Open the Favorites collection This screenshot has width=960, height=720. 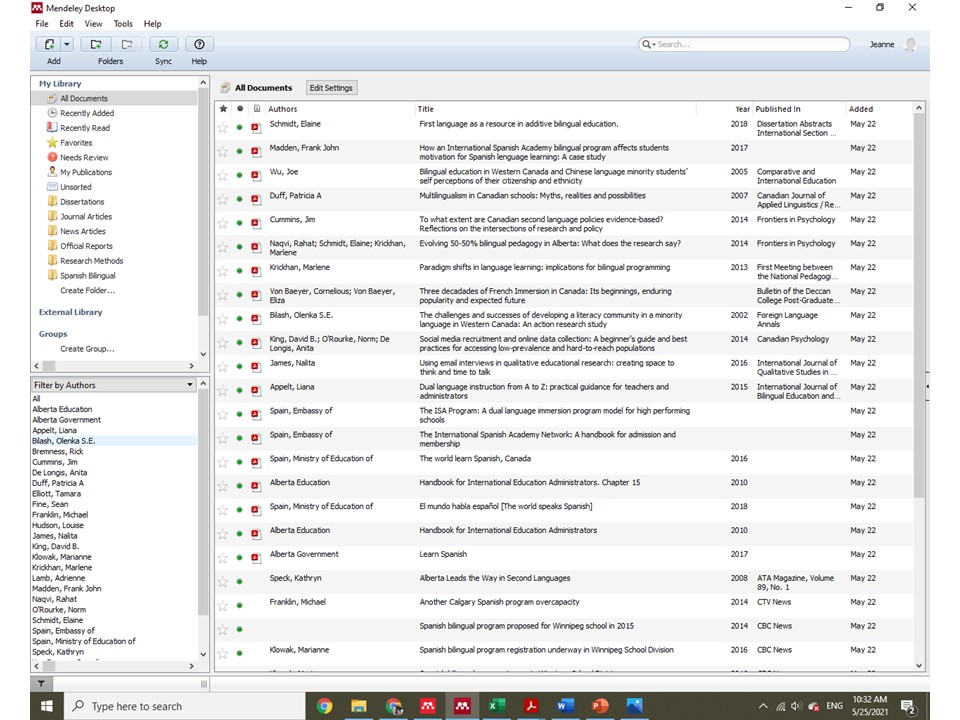coord(76,143)
